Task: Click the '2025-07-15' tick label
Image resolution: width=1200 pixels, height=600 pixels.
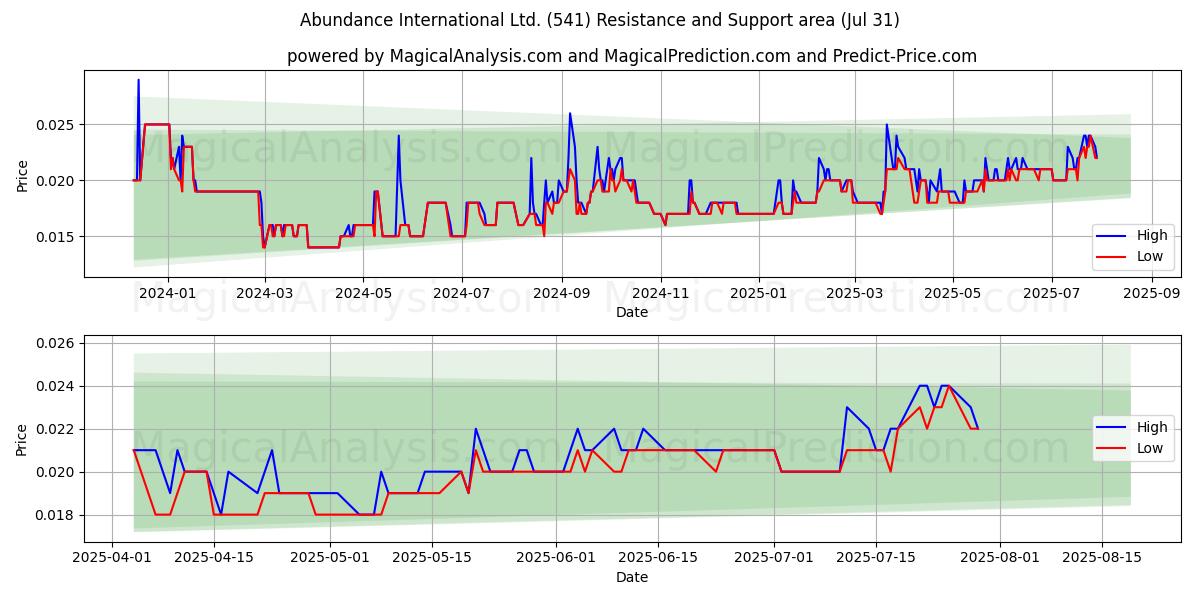Action: pyautogui.click(x=877, y=558)
